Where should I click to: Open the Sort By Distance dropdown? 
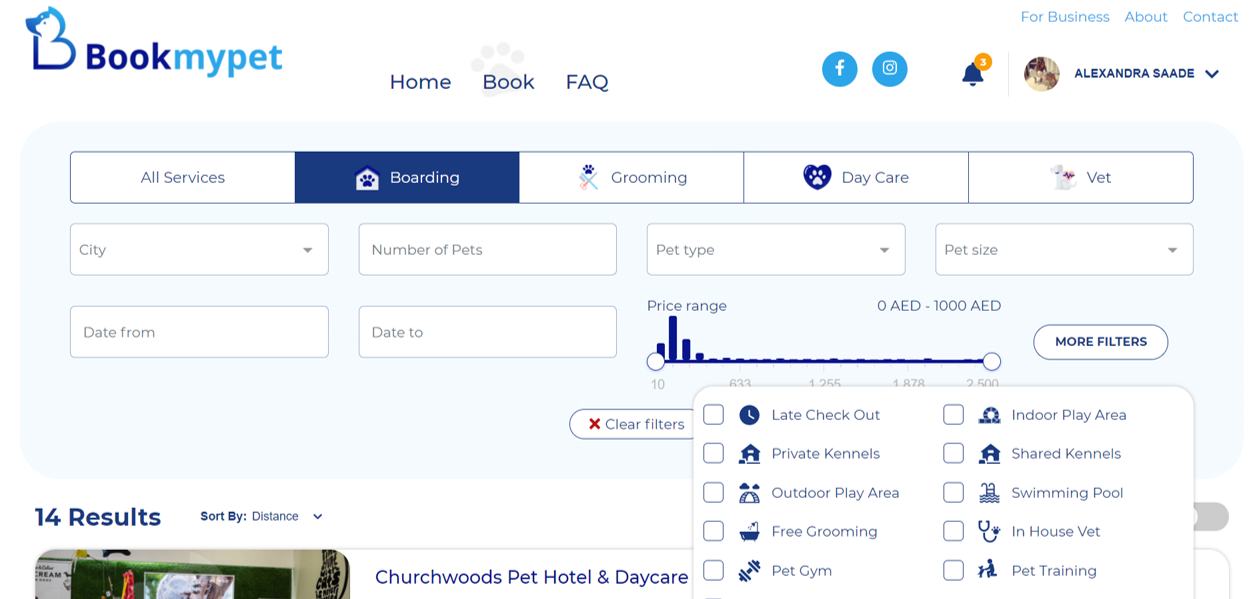287,516
